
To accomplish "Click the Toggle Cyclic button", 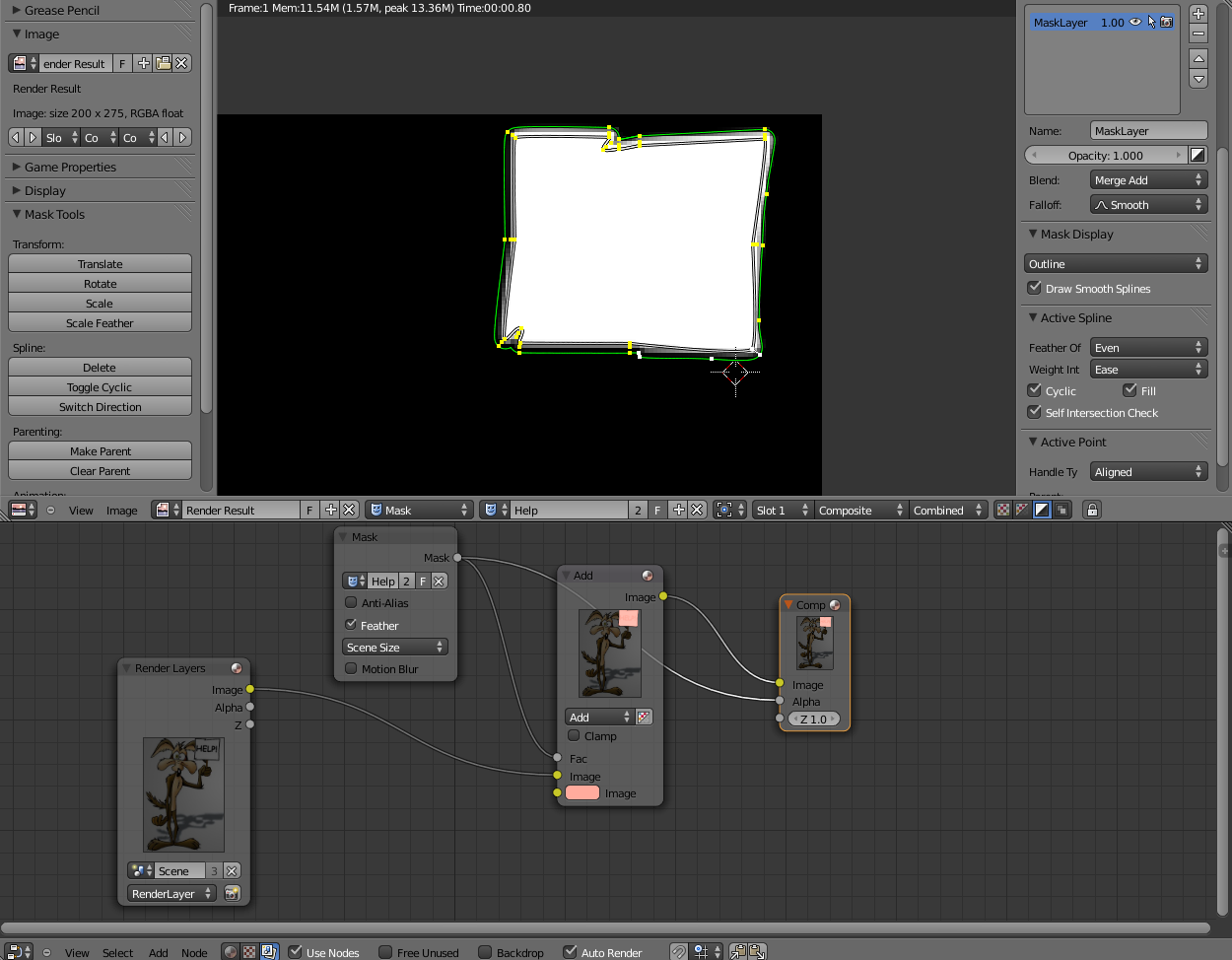I will coord(99,386).
